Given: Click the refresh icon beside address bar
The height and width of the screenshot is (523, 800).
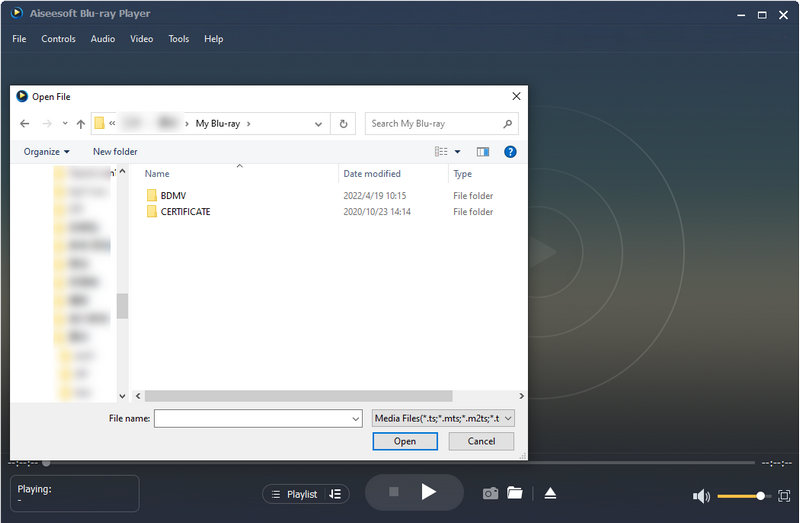Looking at the screenshot, I should tap(344, 124).
